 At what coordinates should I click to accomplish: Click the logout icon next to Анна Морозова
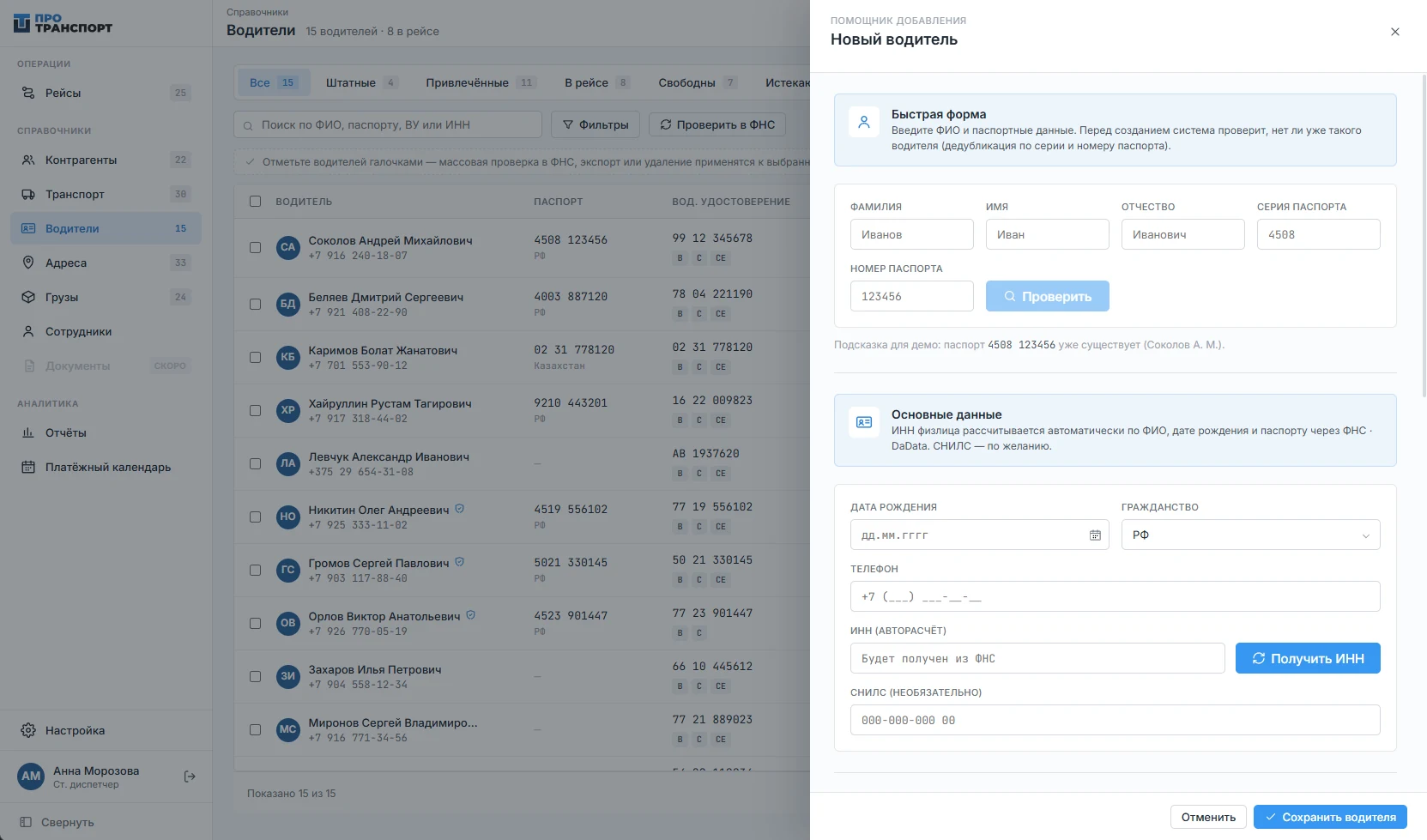(190, 777)
